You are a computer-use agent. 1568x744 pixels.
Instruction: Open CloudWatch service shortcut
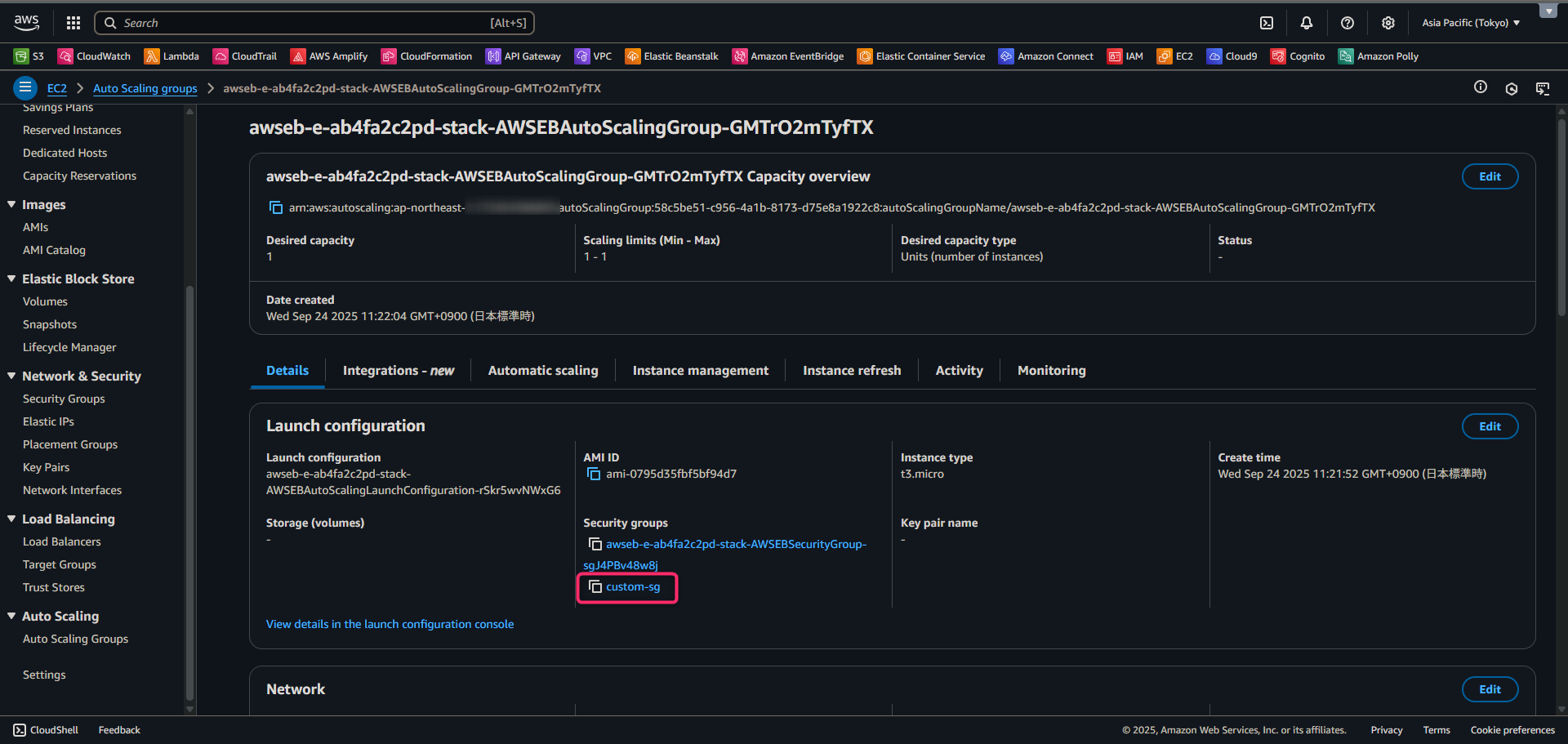[94, 56]
